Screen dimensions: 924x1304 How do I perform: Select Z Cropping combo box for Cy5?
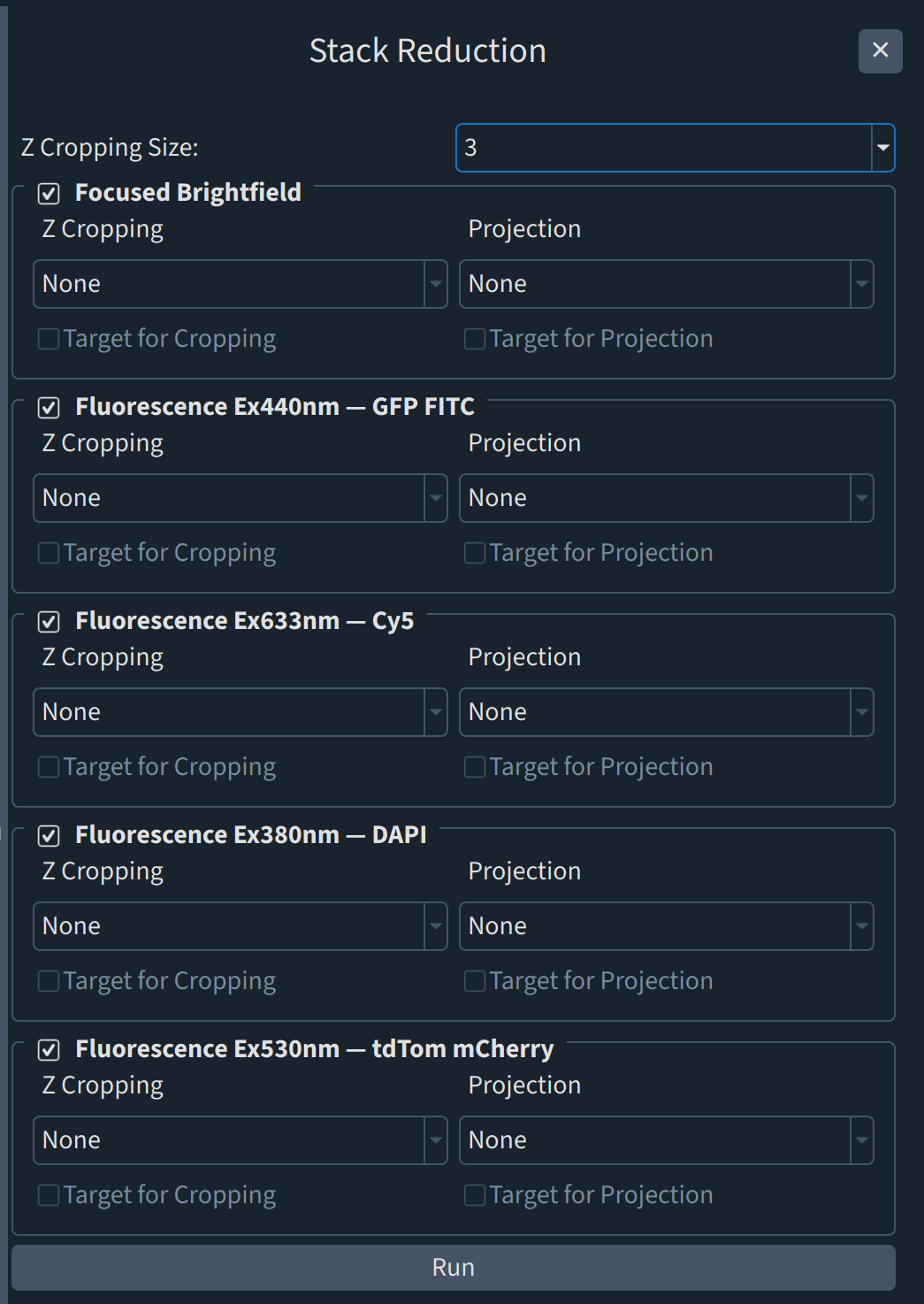[241, 712]
